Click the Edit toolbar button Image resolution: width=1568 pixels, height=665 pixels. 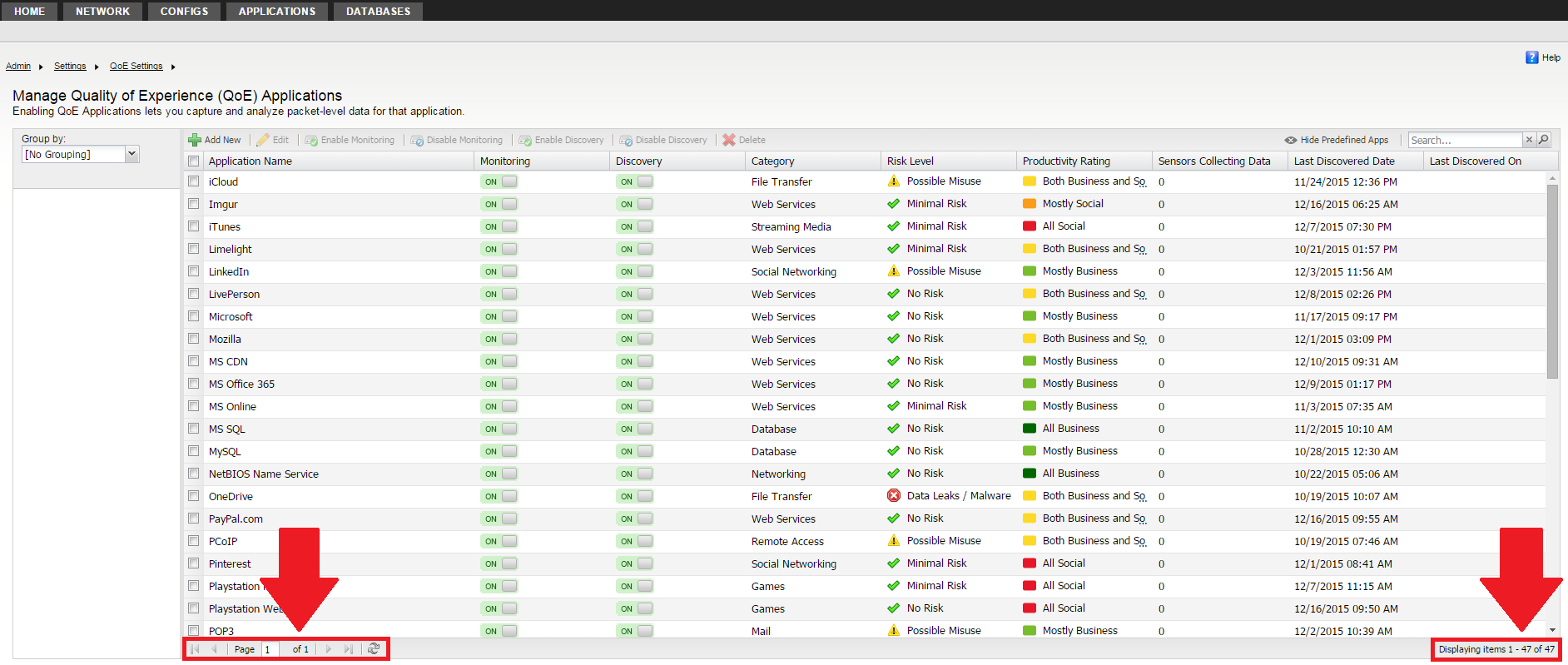[273, 140]
